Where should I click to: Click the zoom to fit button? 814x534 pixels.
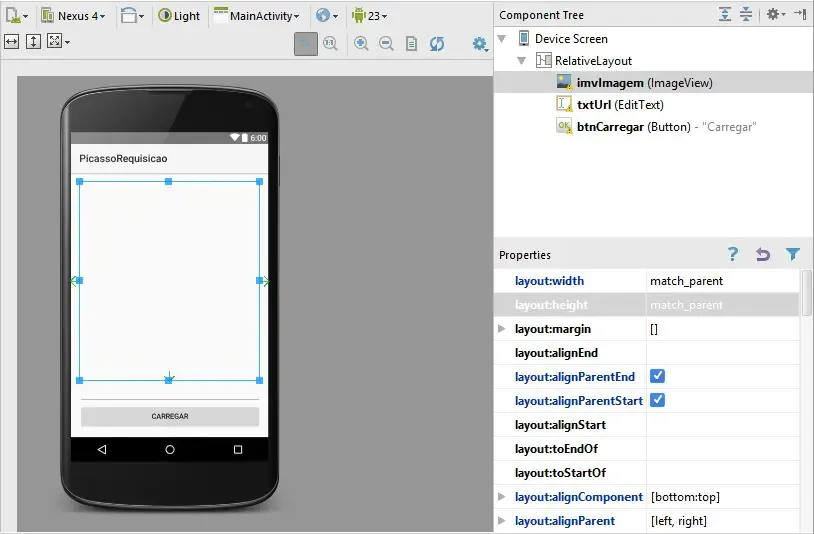point(306,44)
